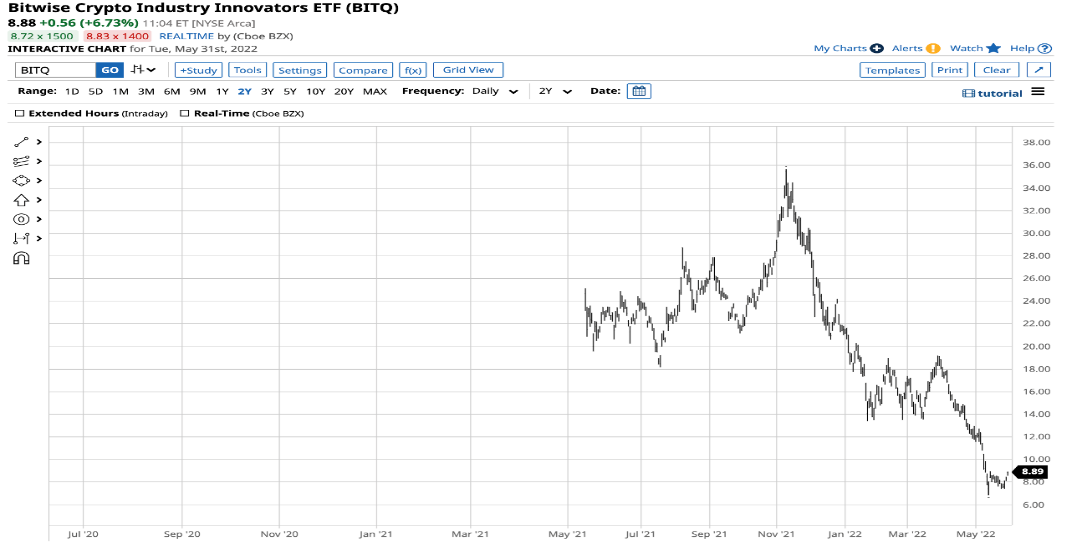Open chart Settings button

coord(300,70)
